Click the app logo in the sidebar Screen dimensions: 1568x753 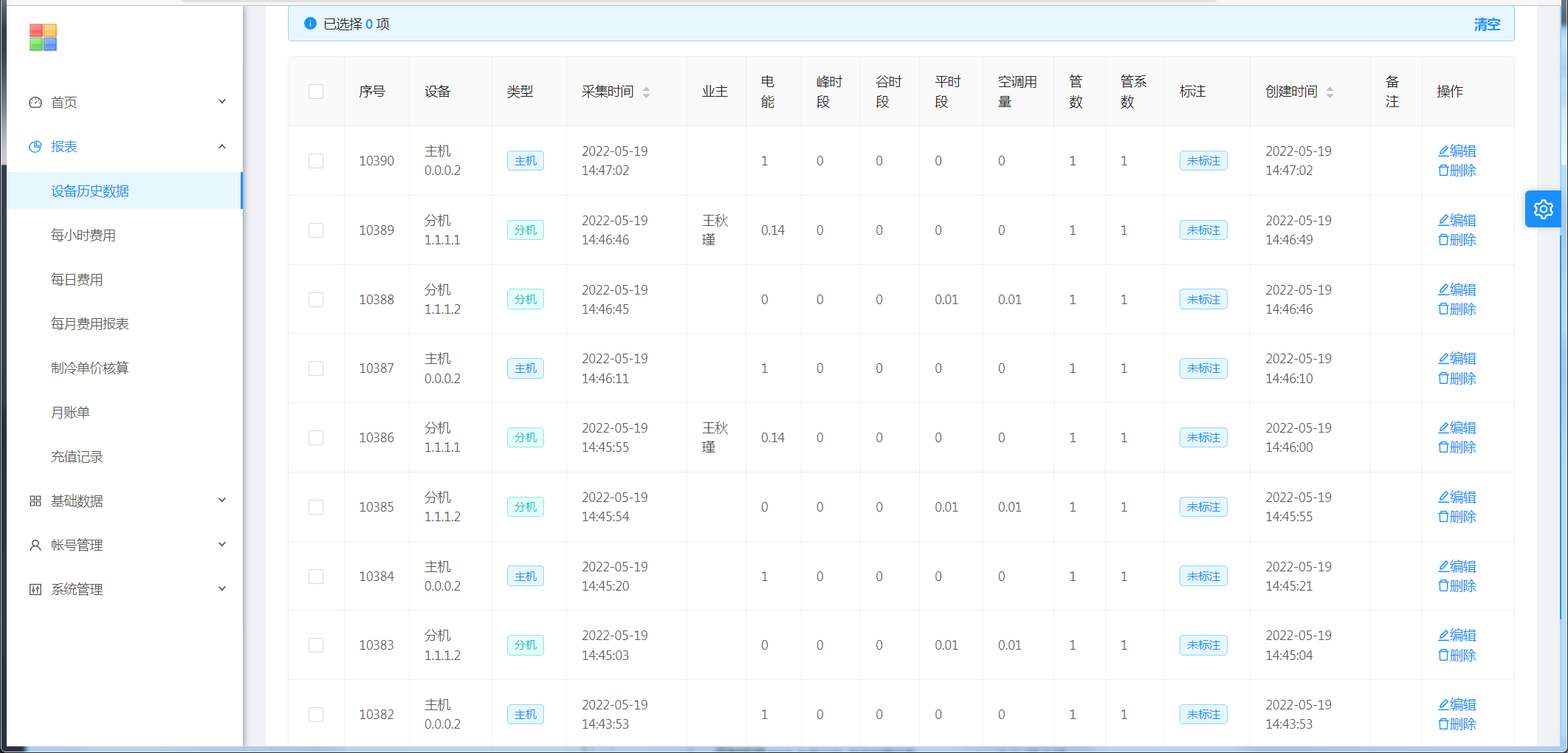tap(43, 38)
